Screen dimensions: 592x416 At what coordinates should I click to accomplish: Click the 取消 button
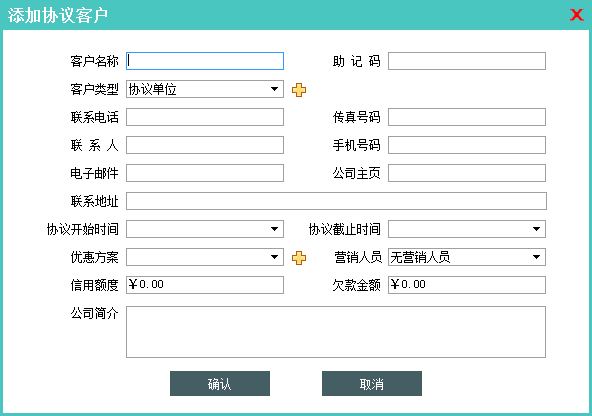point(372,384)
